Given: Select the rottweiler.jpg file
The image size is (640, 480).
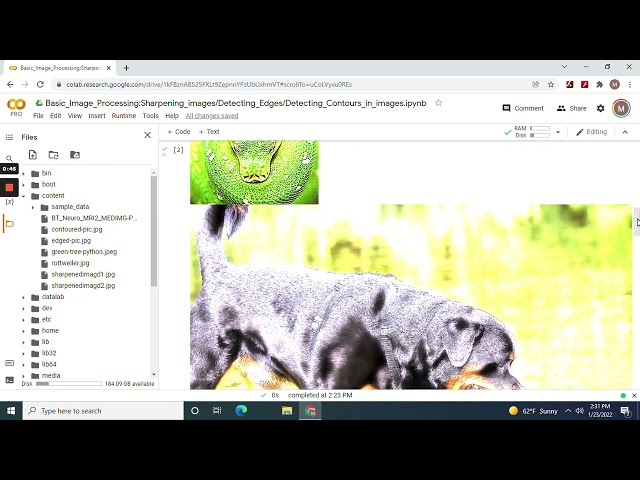Looking at the screenshot, I should (x=70, y=263).
